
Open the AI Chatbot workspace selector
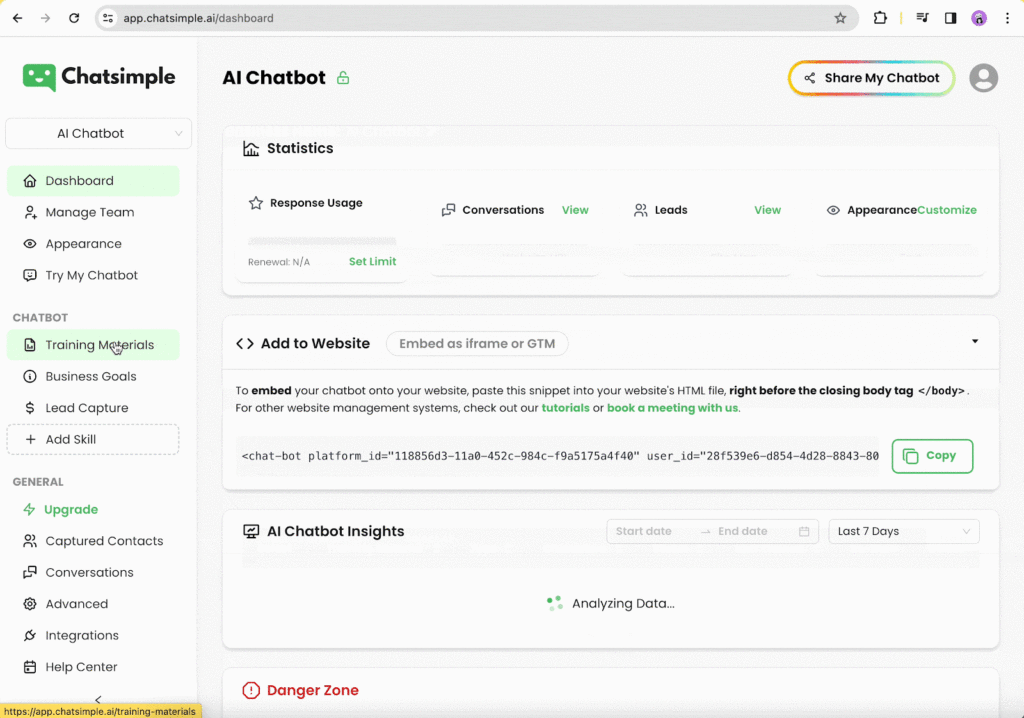(x=98, y=133)
